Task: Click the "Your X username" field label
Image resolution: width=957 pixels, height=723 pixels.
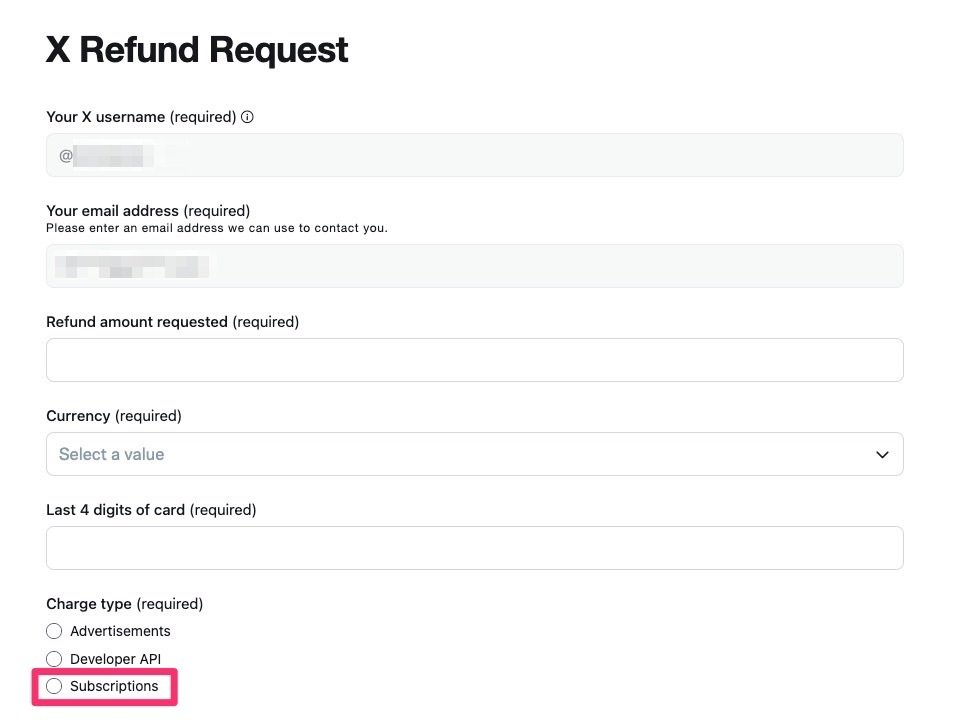Action: [x=105, y=117]
